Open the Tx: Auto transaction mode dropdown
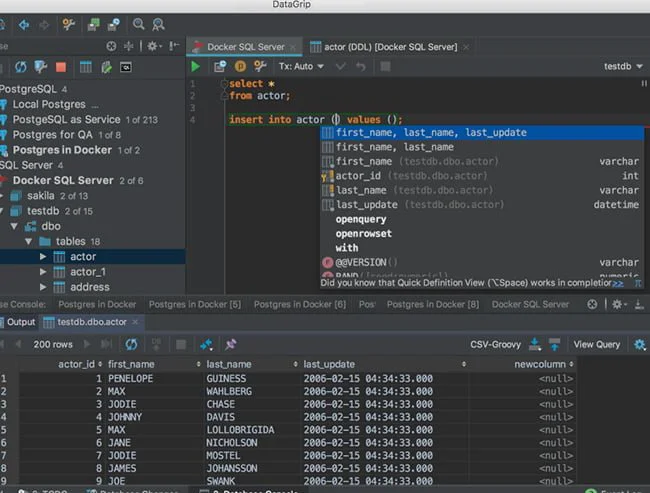This screenshot has width=650, height=493. [301, 66]
